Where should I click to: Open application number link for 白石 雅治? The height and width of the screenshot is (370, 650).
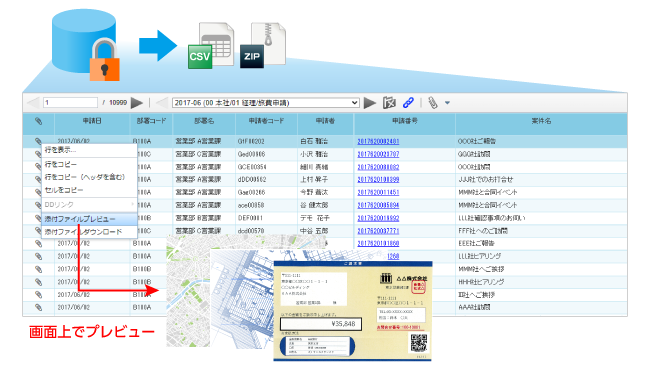coord(378,142)
